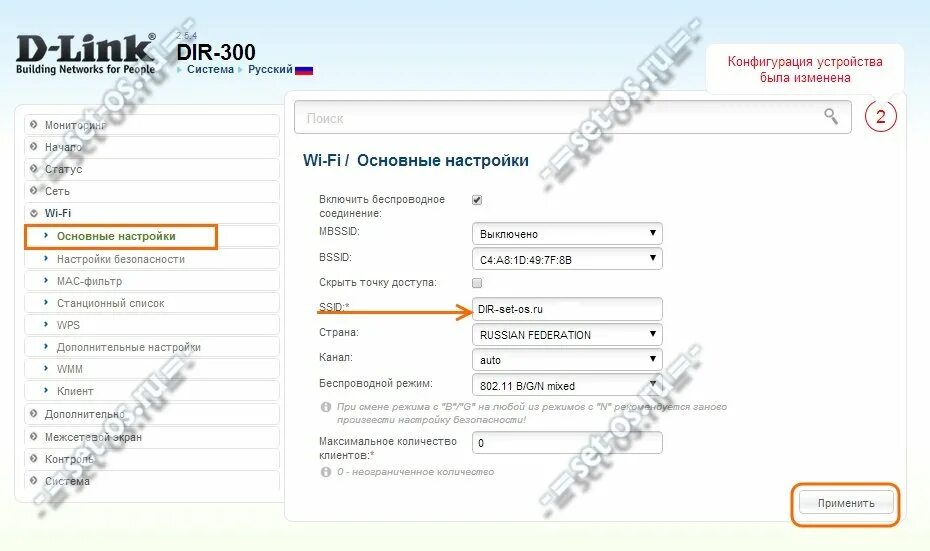Expand the Начало menu section

[x=152, y=147]
